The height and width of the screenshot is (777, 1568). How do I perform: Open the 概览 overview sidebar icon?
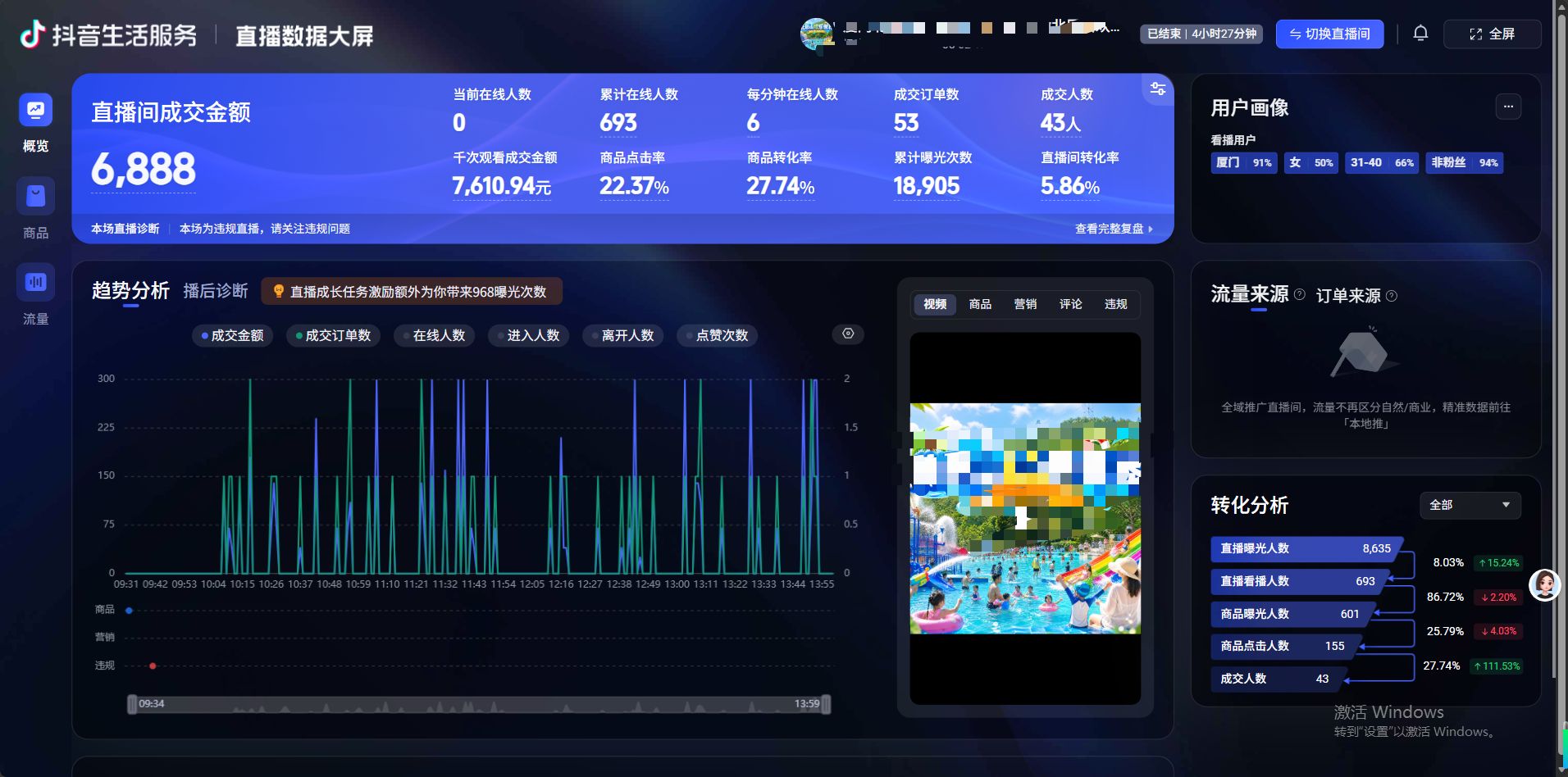35,110
